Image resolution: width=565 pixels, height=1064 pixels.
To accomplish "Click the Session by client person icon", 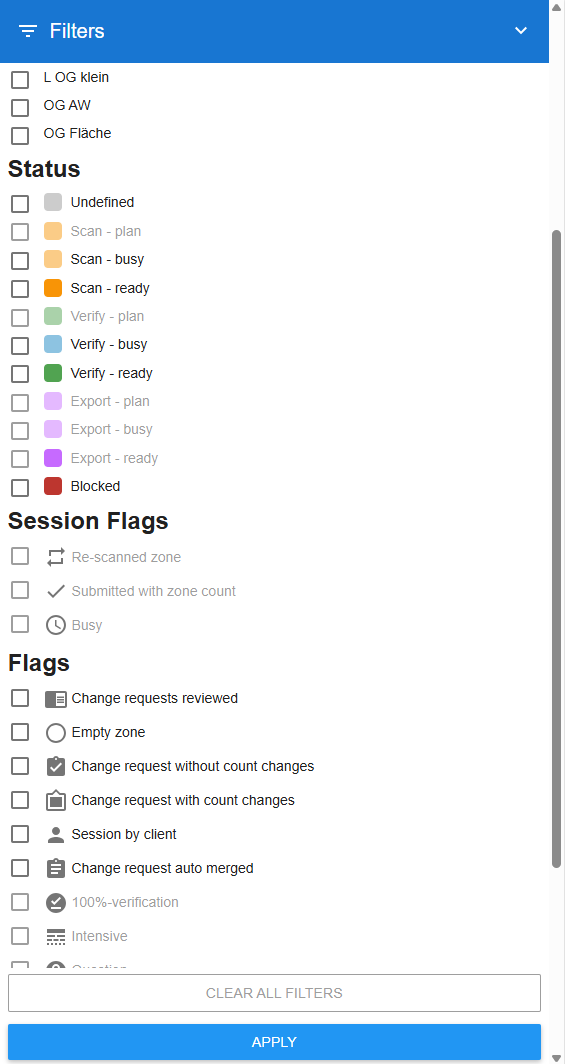I will 56,834.
